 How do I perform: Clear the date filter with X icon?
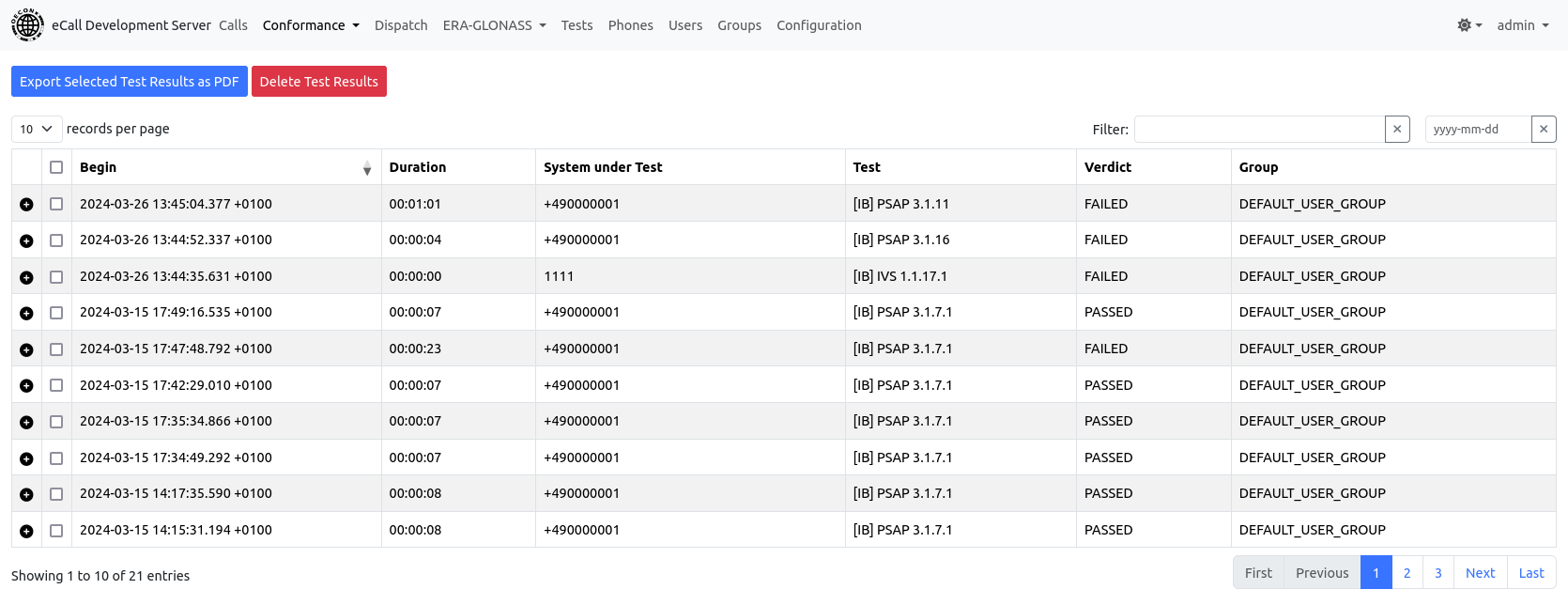[1544, 130]
